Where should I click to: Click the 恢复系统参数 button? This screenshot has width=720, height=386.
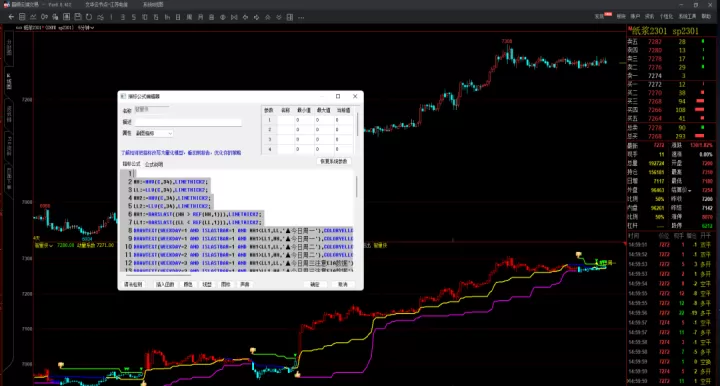coord(334,161)
